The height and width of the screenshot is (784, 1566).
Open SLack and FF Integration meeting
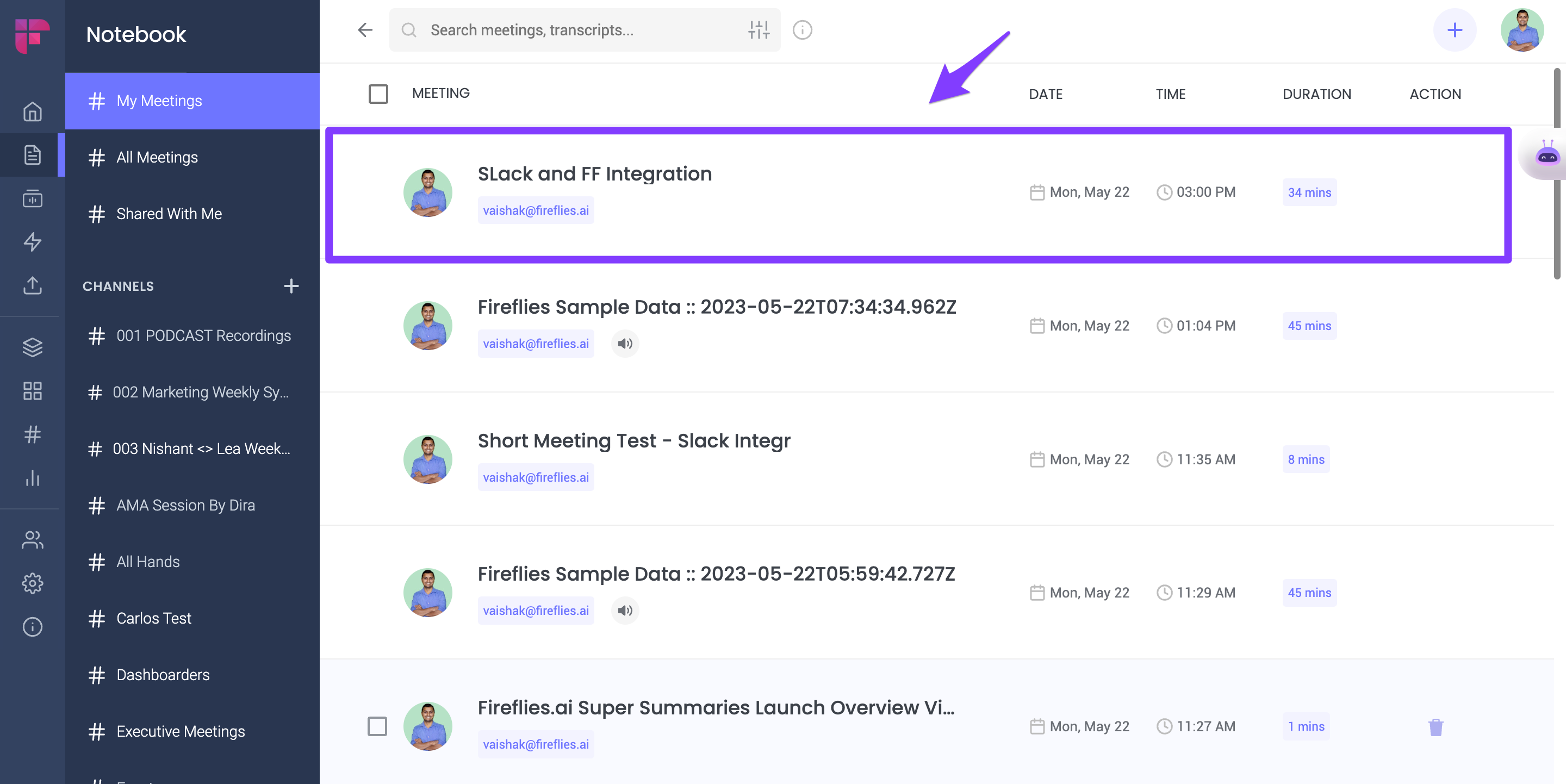594,174
